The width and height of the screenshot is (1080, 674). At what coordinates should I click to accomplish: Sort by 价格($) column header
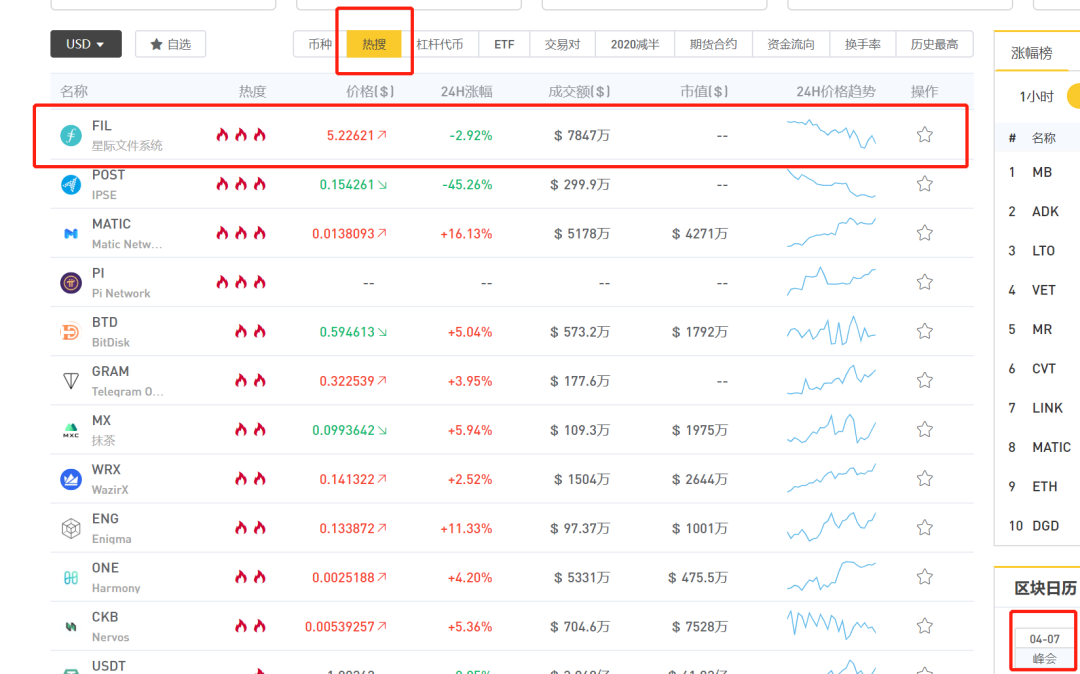click(370, 92)
